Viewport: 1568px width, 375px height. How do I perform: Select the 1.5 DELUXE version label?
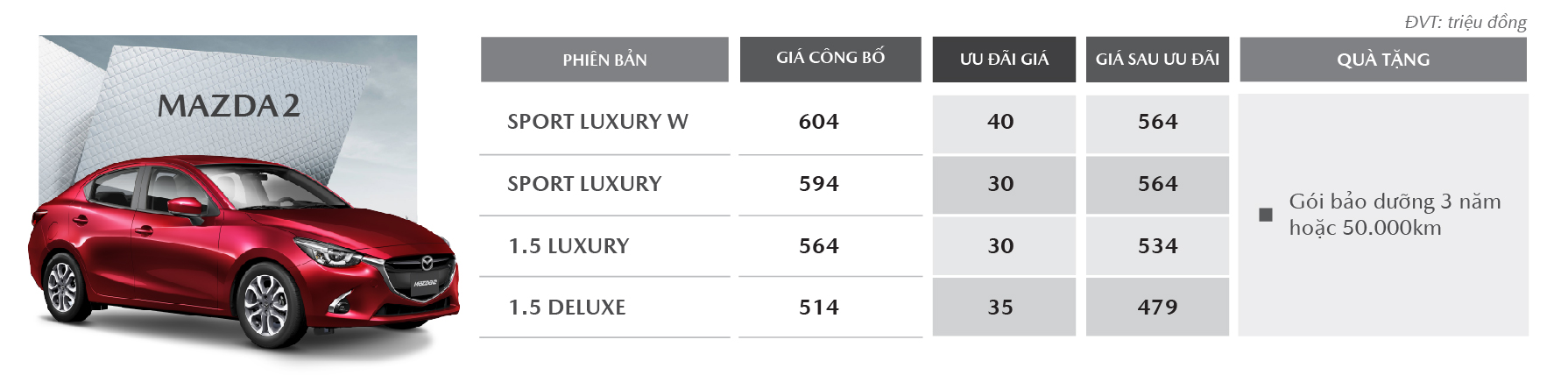567,308
